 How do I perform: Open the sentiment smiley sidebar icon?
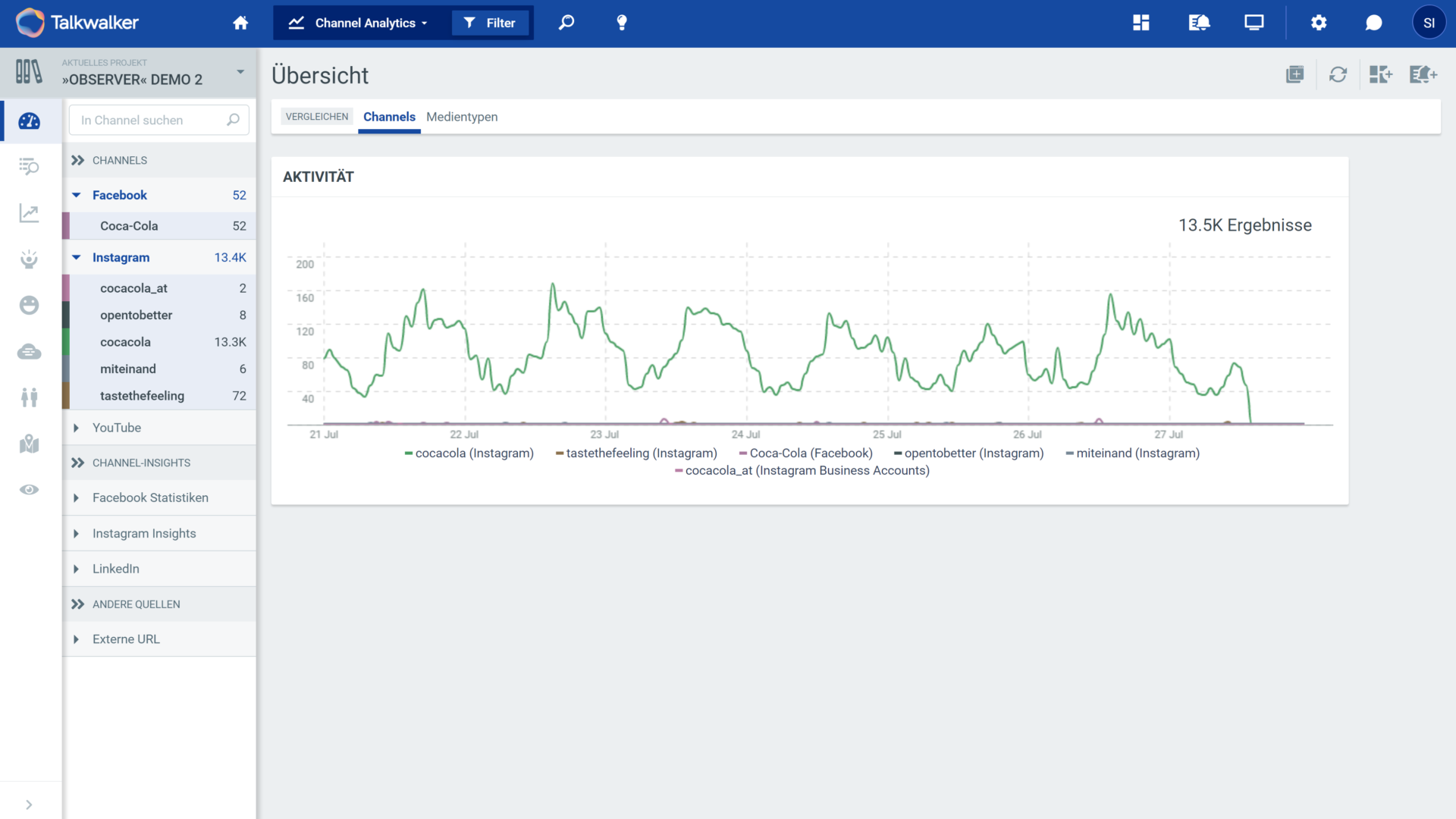(x=29, y=305)
